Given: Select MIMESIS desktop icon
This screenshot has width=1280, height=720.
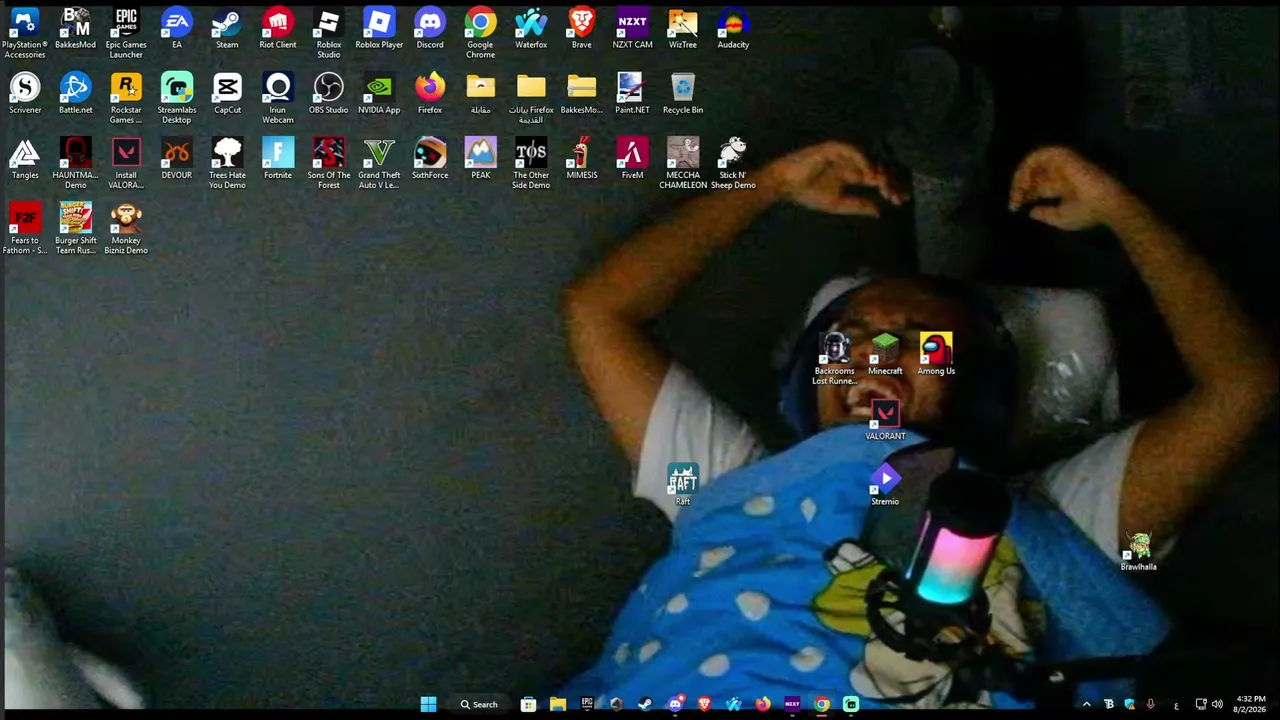Looking at the screenshot, I should pyautogui.click(x=581, y=159).
